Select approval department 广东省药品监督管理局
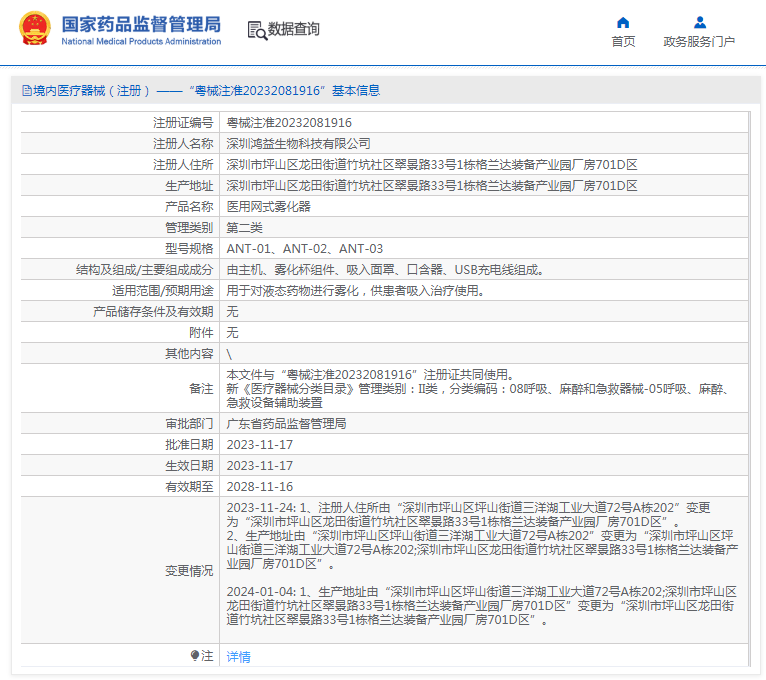 (x=287, y=424)
